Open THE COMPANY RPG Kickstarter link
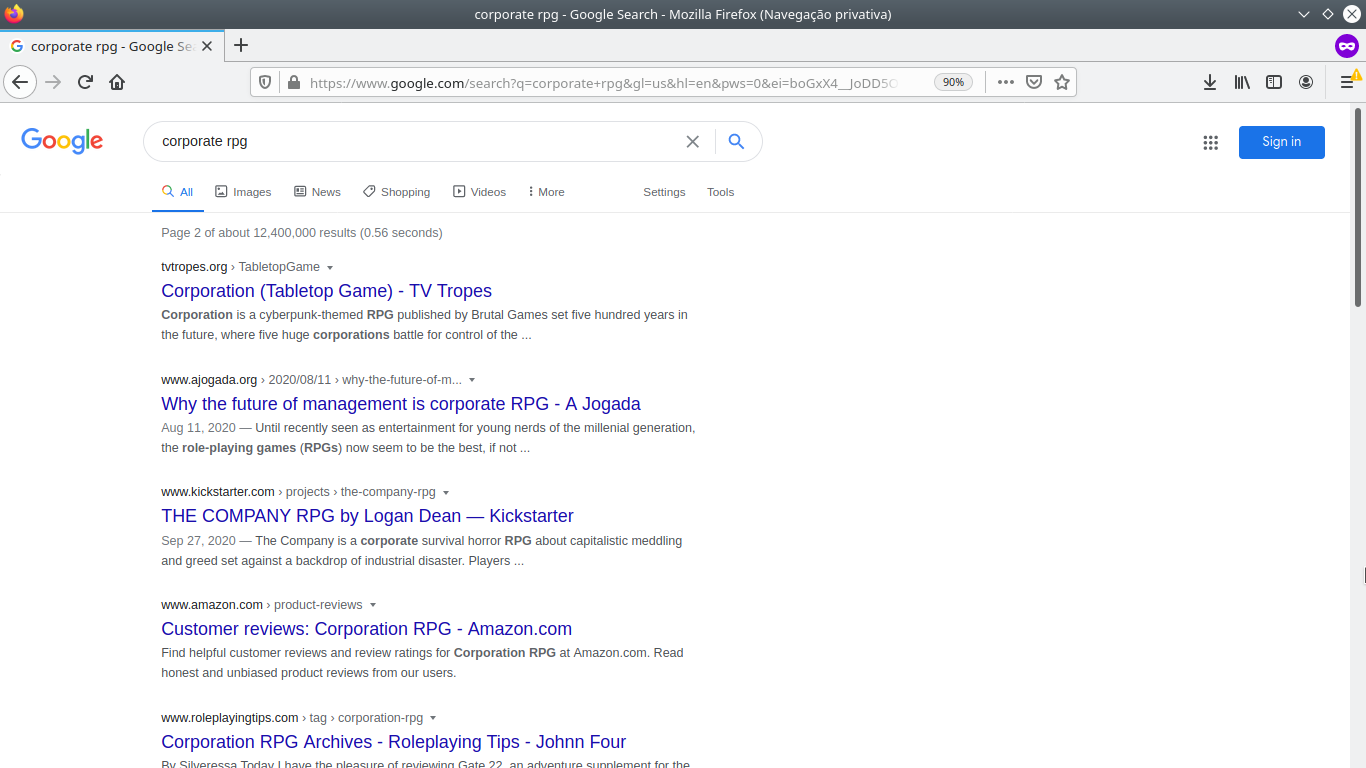This screenshot has width=1366, height=768. pos(367,516)
